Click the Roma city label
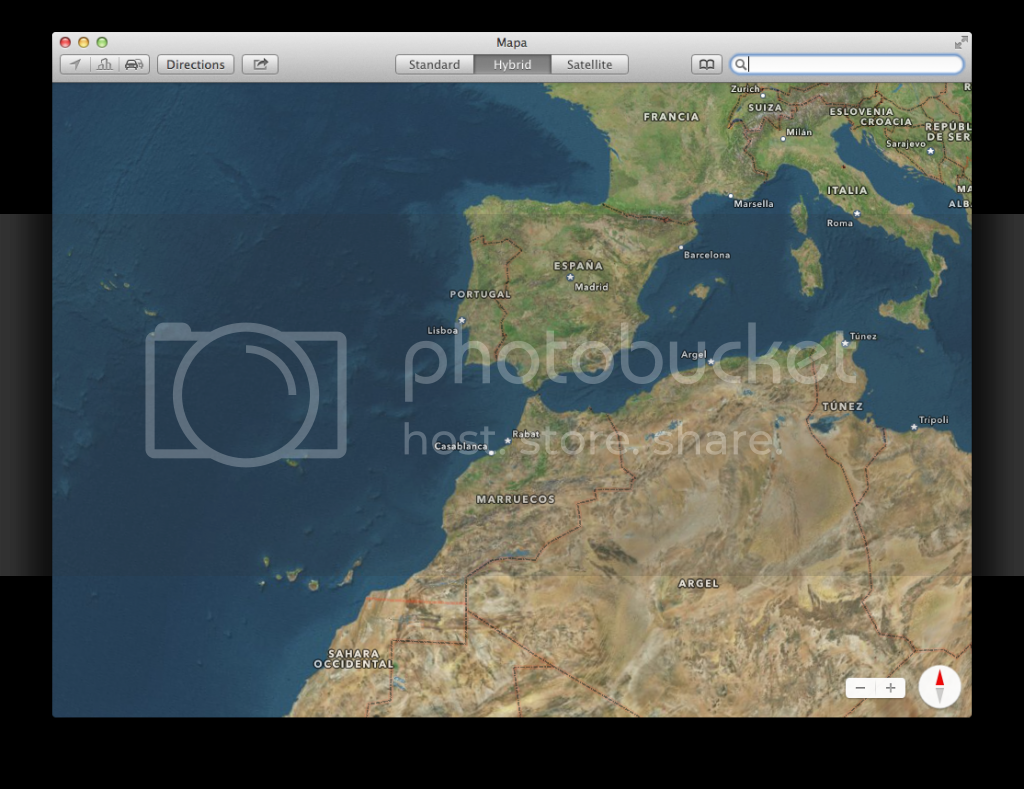This screenshot has width=1024, height=789. click(840, 223)
